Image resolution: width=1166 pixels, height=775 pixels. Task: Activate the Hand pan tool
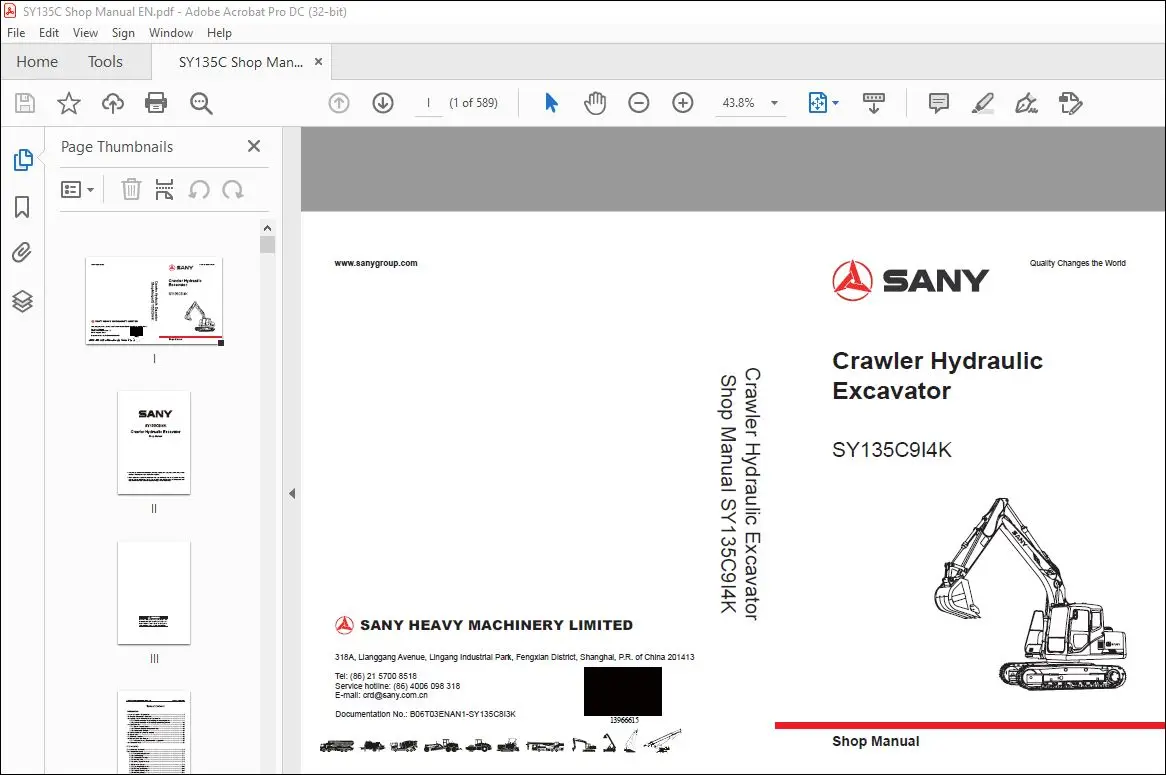(x=594, y=103)
